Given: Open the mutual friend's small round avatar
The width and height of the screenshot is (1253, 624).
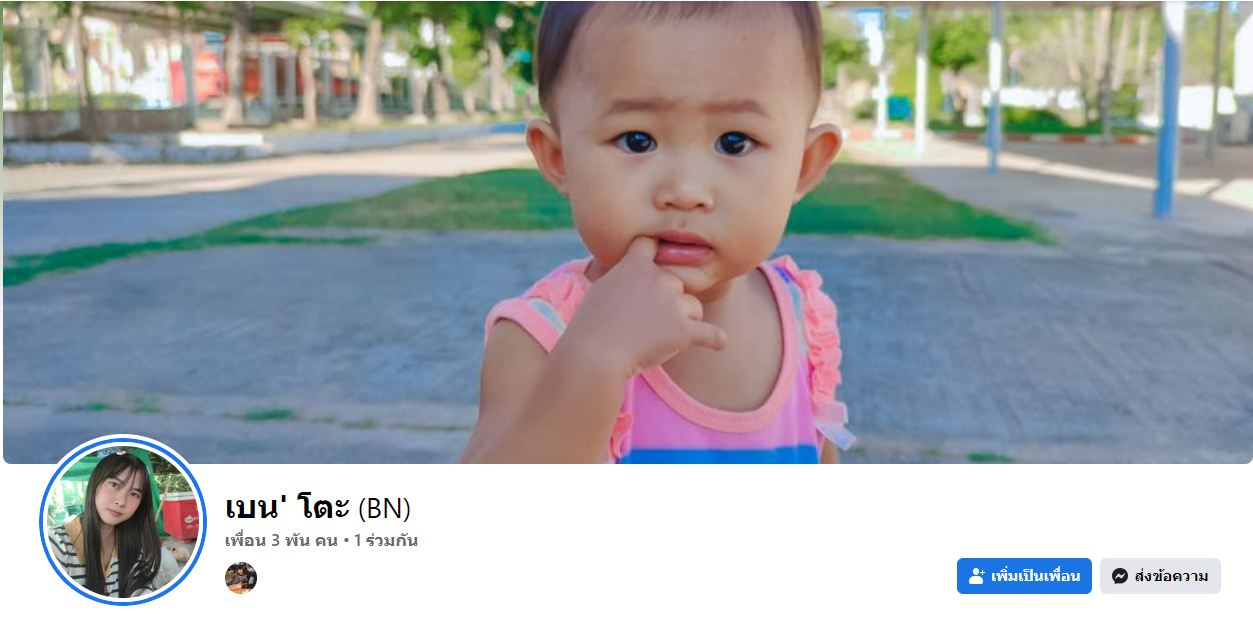Looking at the screenshot, I should pos(241,578).
